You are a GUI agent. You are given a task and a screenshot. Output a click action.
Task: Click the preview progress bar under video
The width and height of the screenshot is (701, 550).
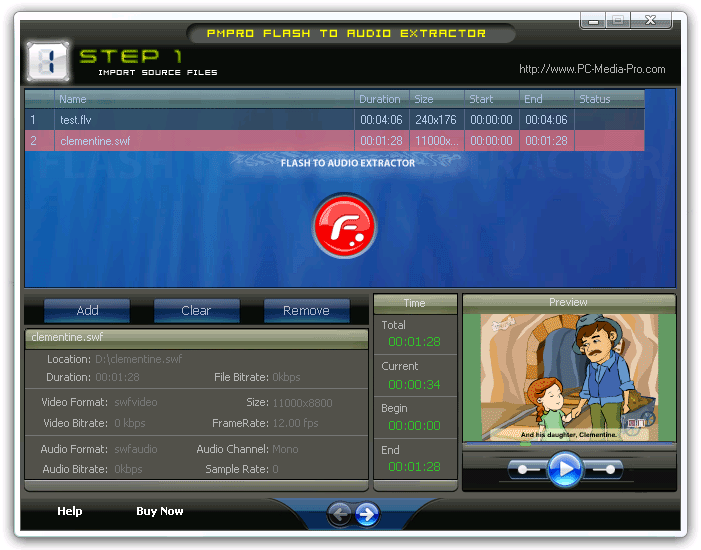click(569, 444)
